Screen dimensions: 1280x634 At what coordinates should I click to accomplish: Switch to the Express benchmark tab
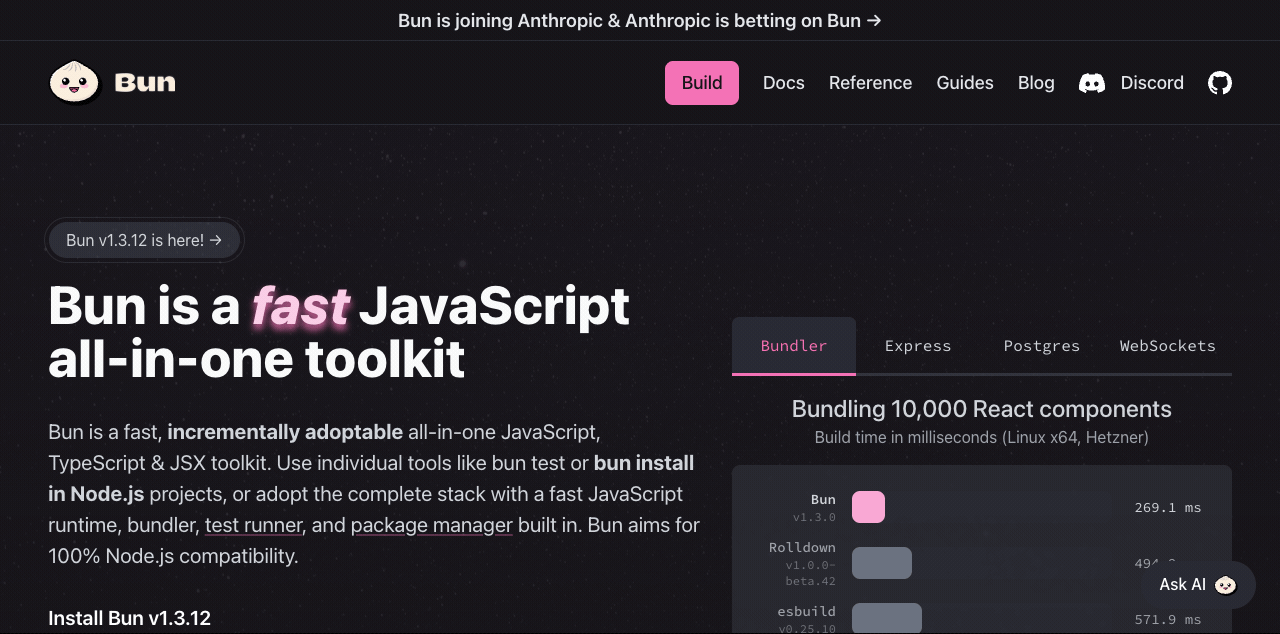(918, 346)
